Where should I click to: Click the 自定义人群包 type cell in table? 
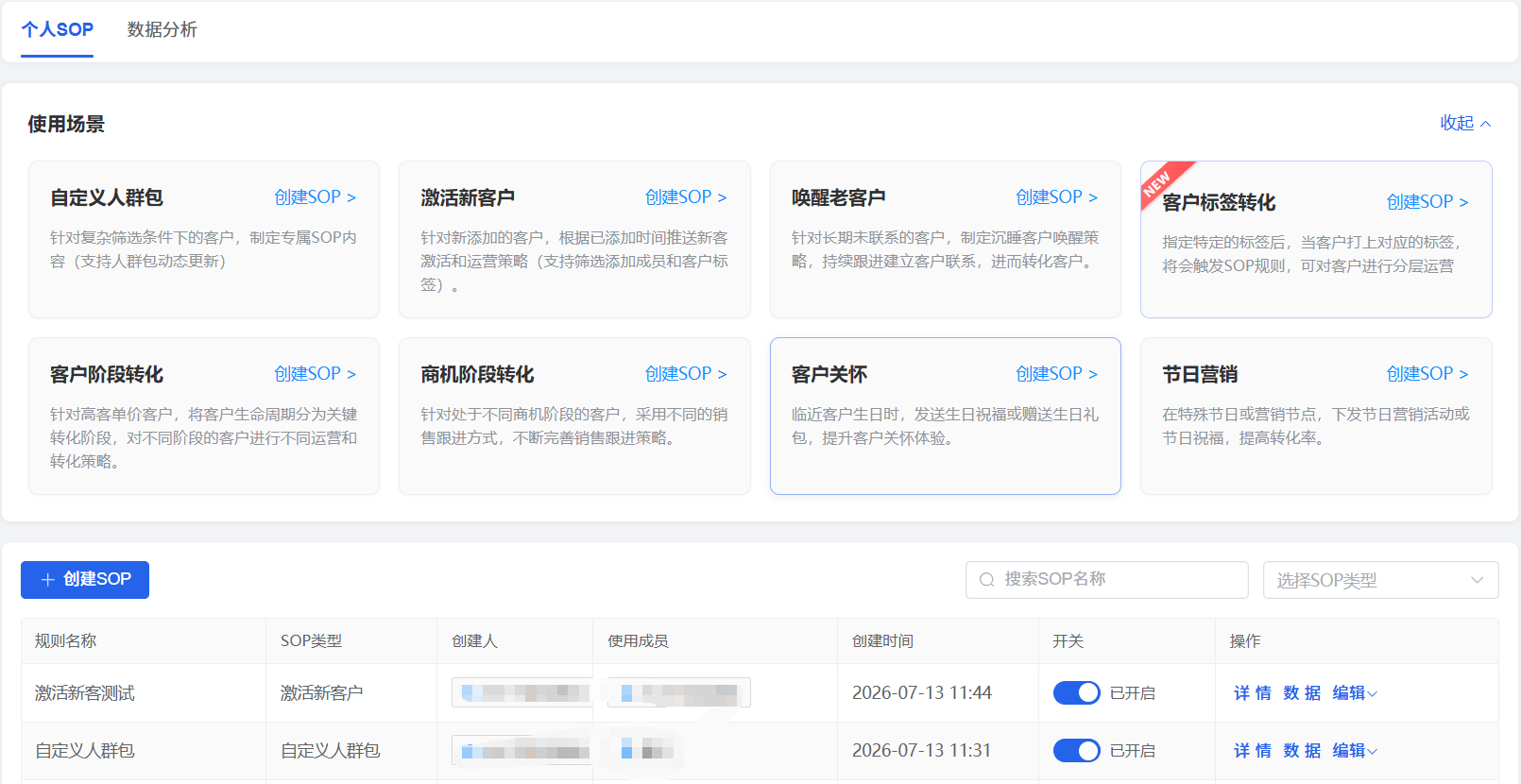pos(331,751)
